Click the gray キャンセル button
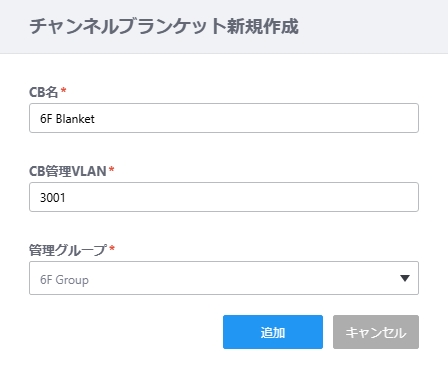 point(376,332)
